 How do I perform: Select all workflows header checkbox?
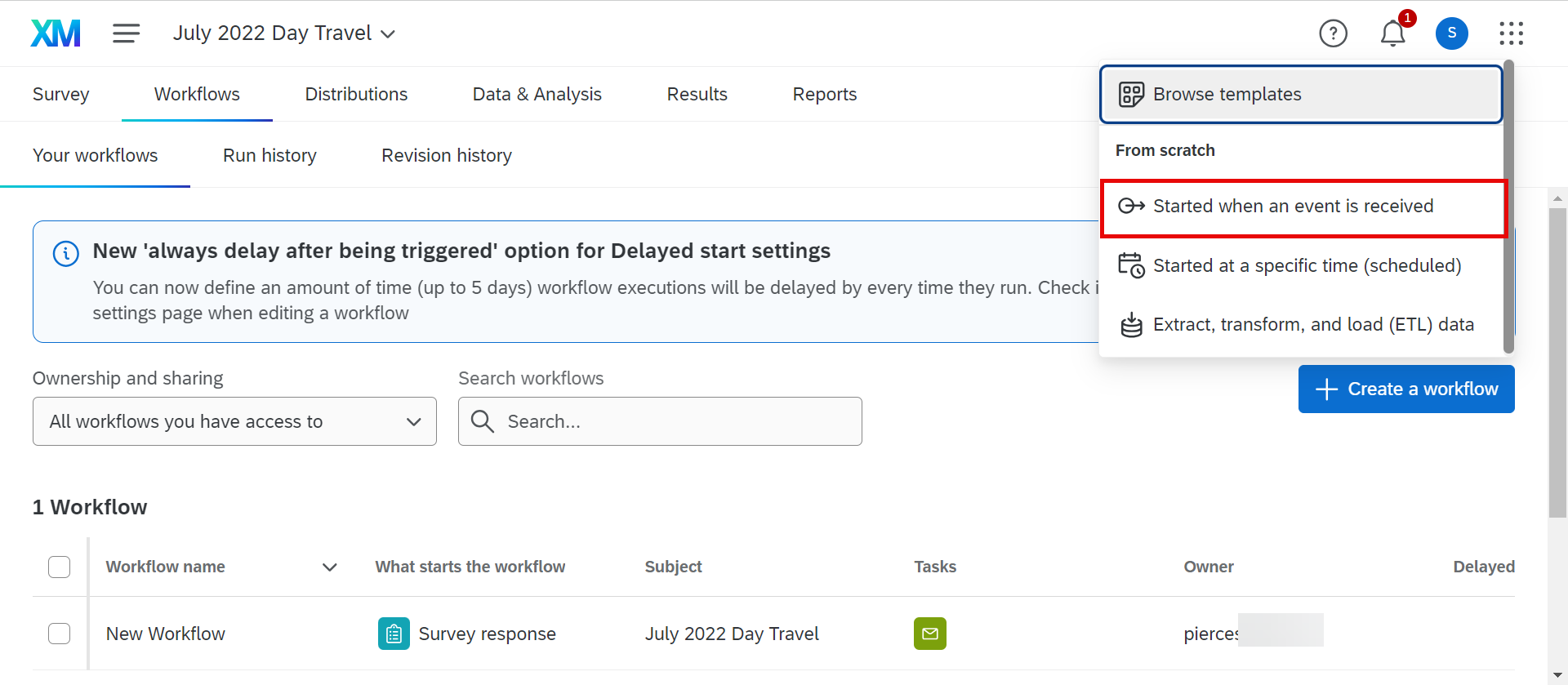click(60, 567)
